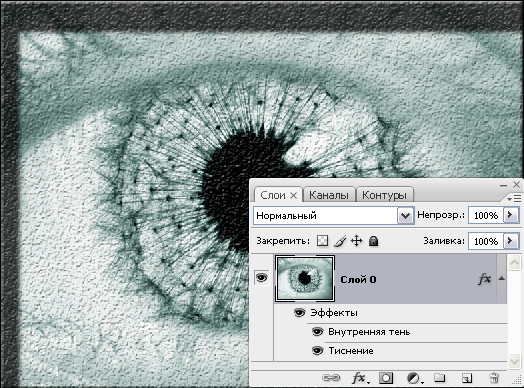Lock transparent pixels
Image resolution: width=524 pixels, height=388 pixels.
coord(322,241)
